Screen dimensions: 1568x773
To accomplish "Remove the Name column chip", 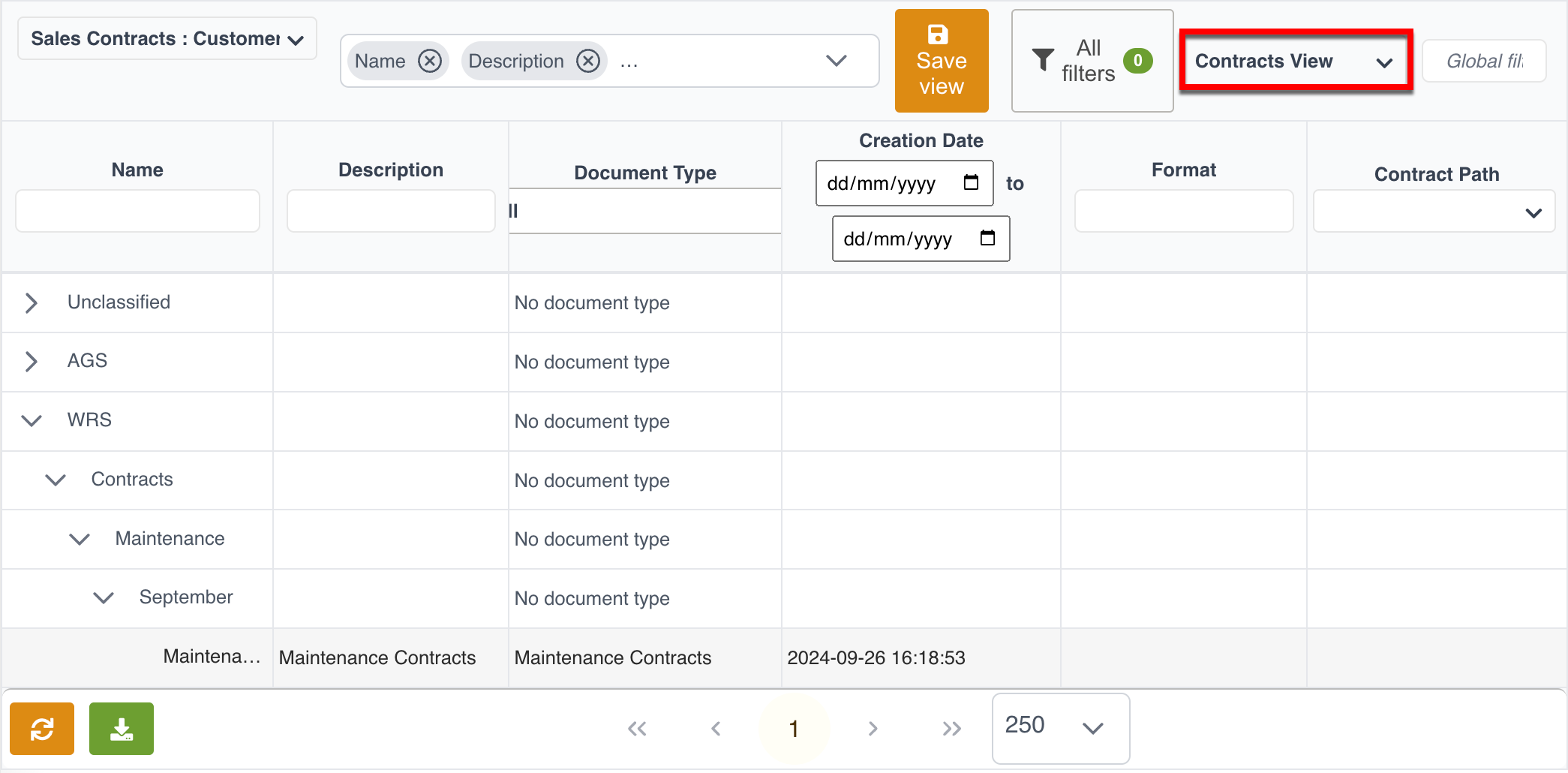I will (x=430, y=61).
